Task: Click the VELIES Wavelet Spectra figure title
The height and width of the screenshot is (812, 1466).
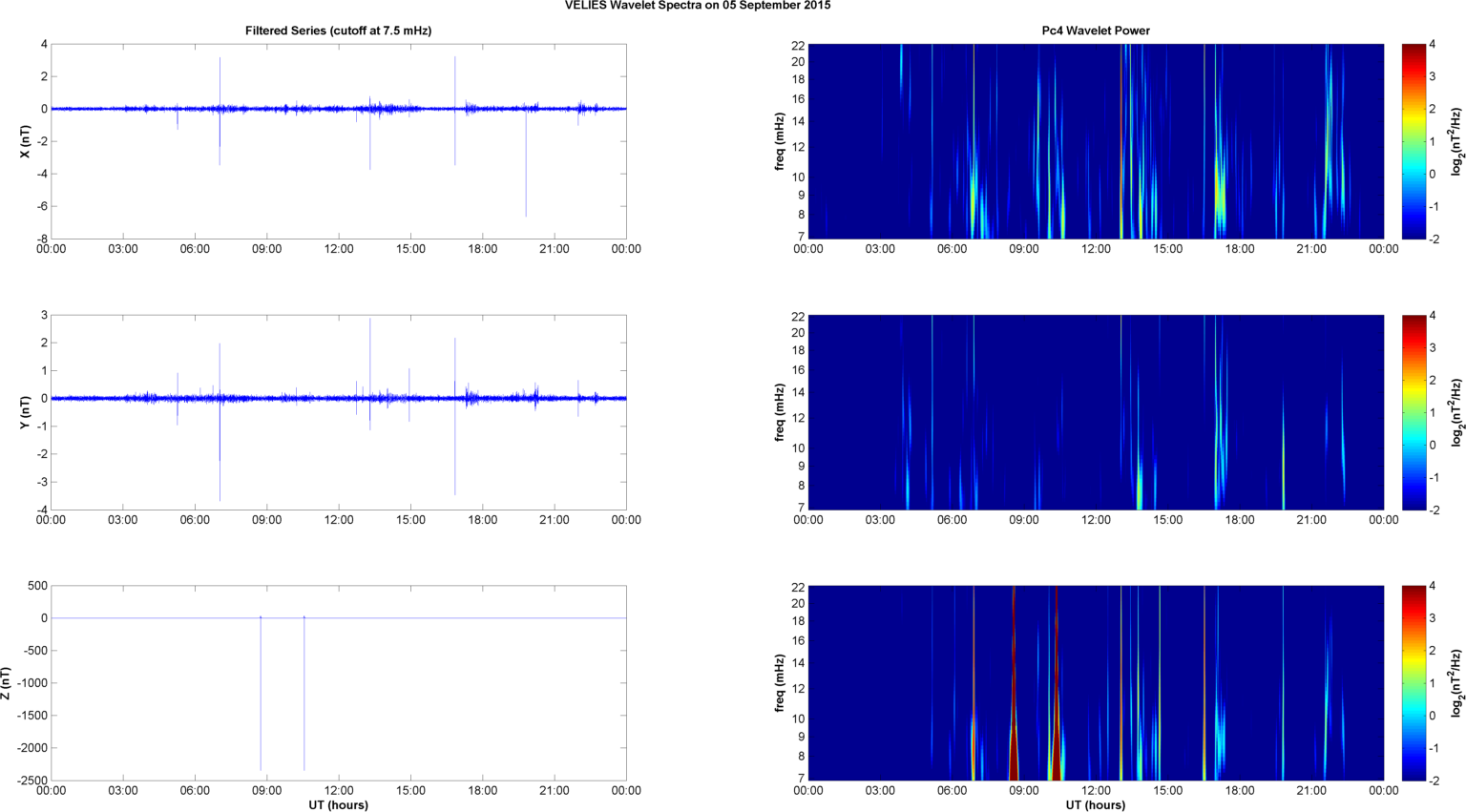Action: tap(697, 6)
